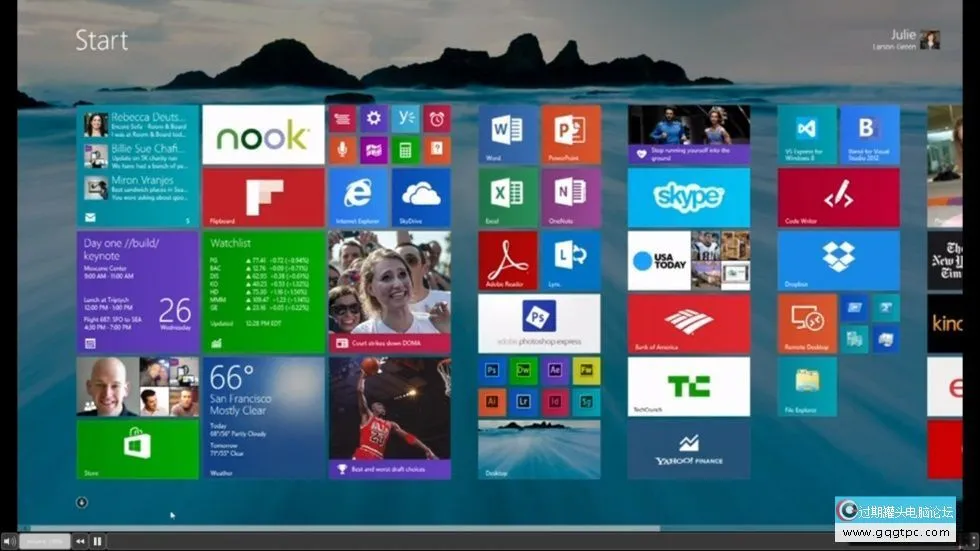
Task: Launch PowerPoint from the Start screen
Action: [x=570, y=134]
